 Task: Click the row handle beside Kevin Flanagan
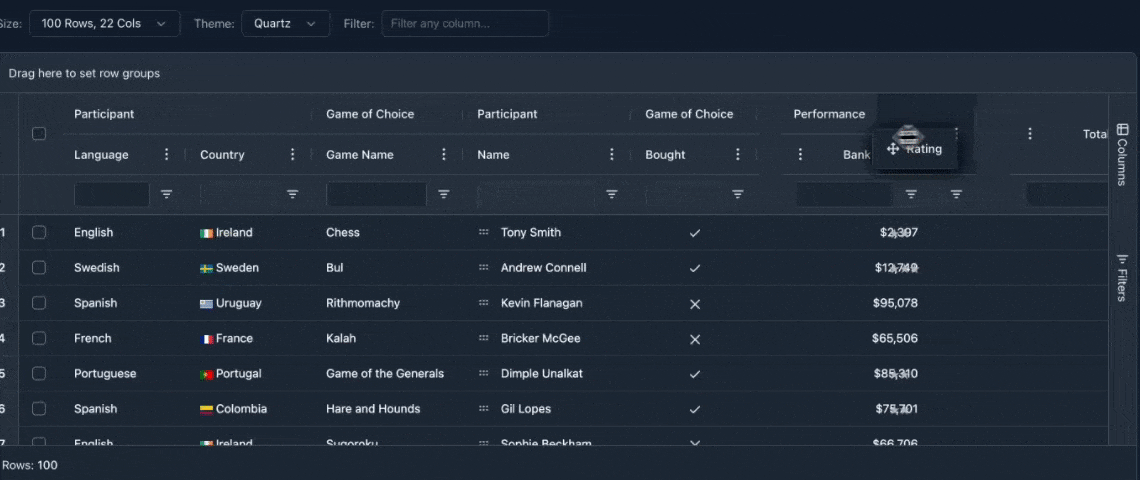point(483,303)
